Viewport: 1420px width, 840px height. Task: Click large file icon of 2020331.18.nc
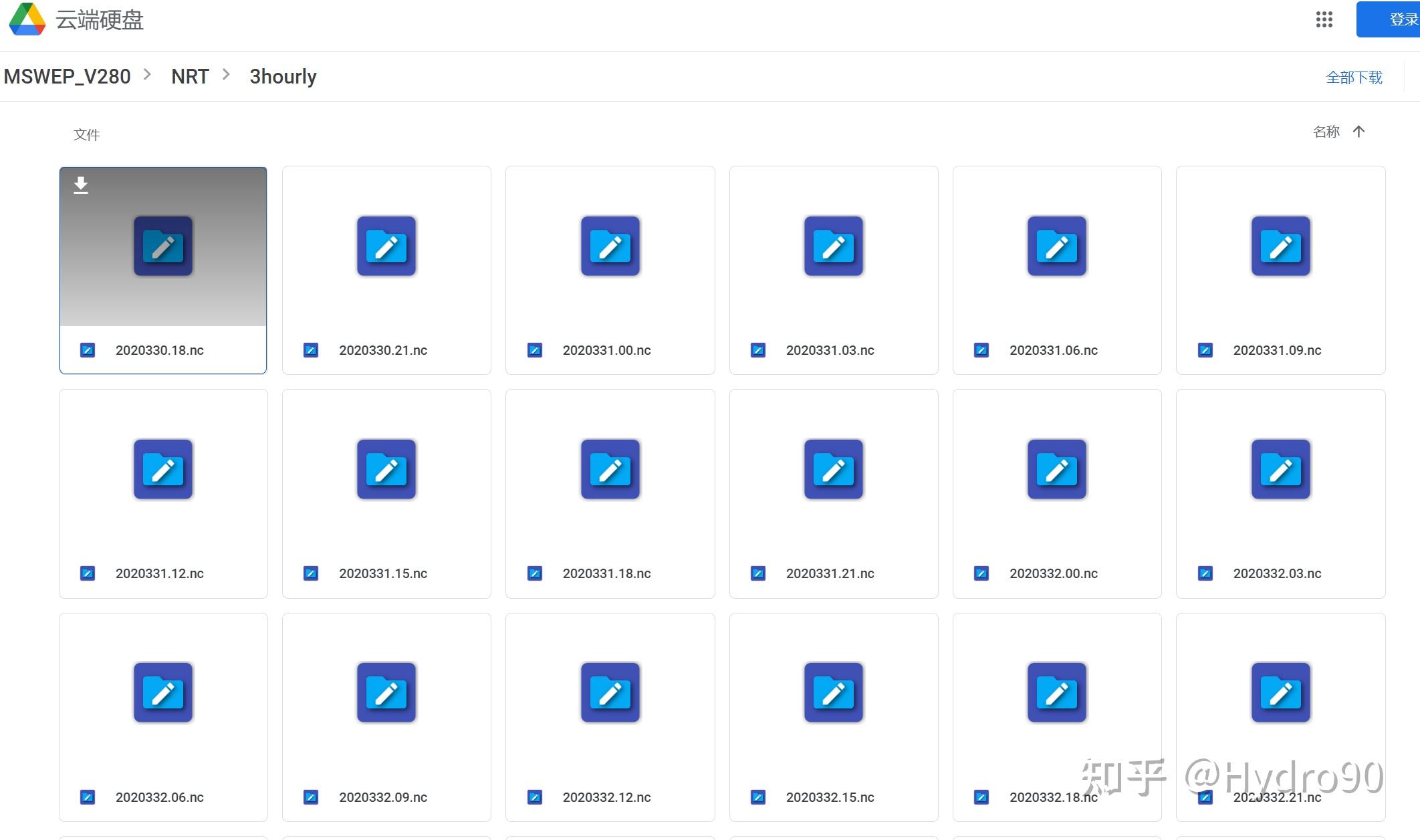610,469
